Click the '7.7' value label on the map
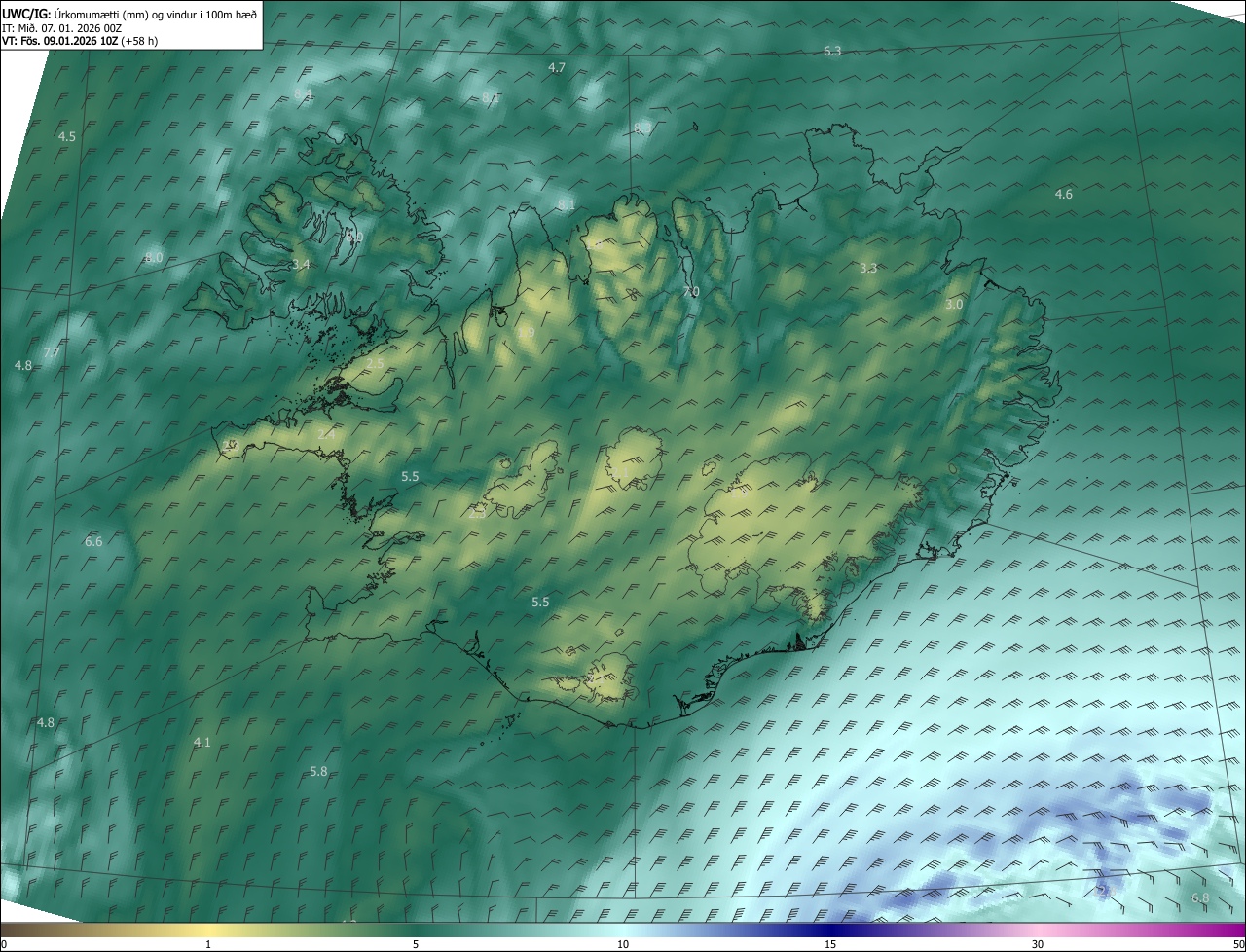This screenshot has height=952, width=1246. click(x=52, y=351)
